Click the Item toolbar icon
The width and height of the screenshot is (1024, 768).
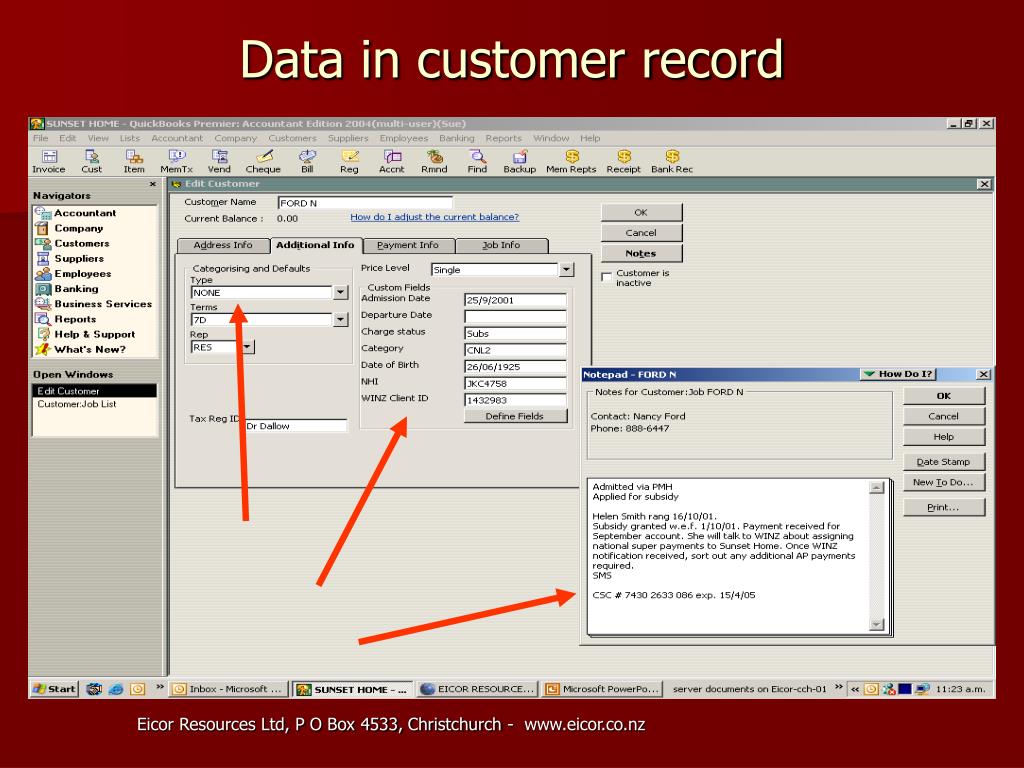tap(134, 161)
